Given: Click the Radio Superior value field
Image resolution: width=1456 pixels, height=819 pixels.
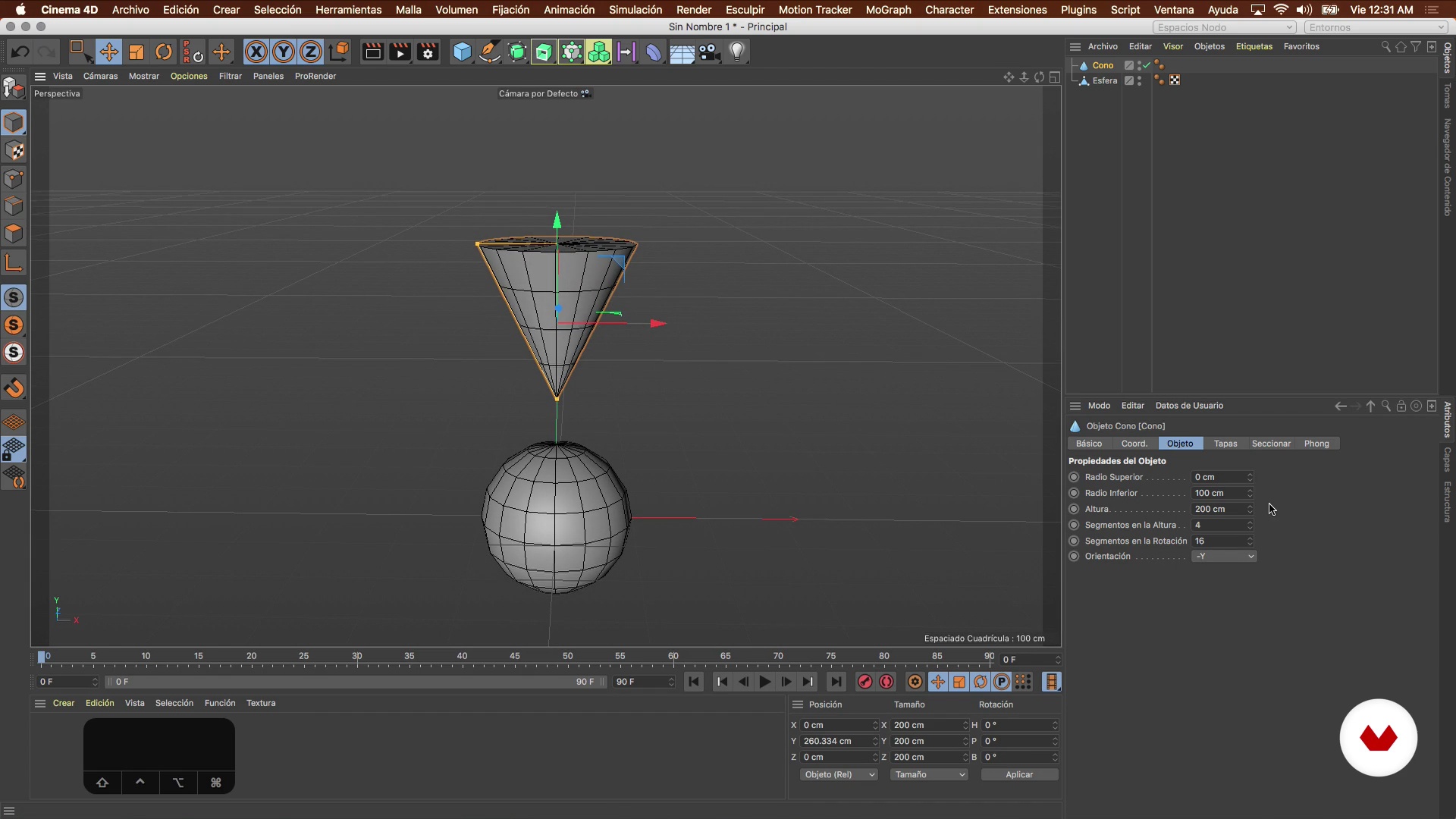Looking at the screenshot, I should click(1219, 477).
